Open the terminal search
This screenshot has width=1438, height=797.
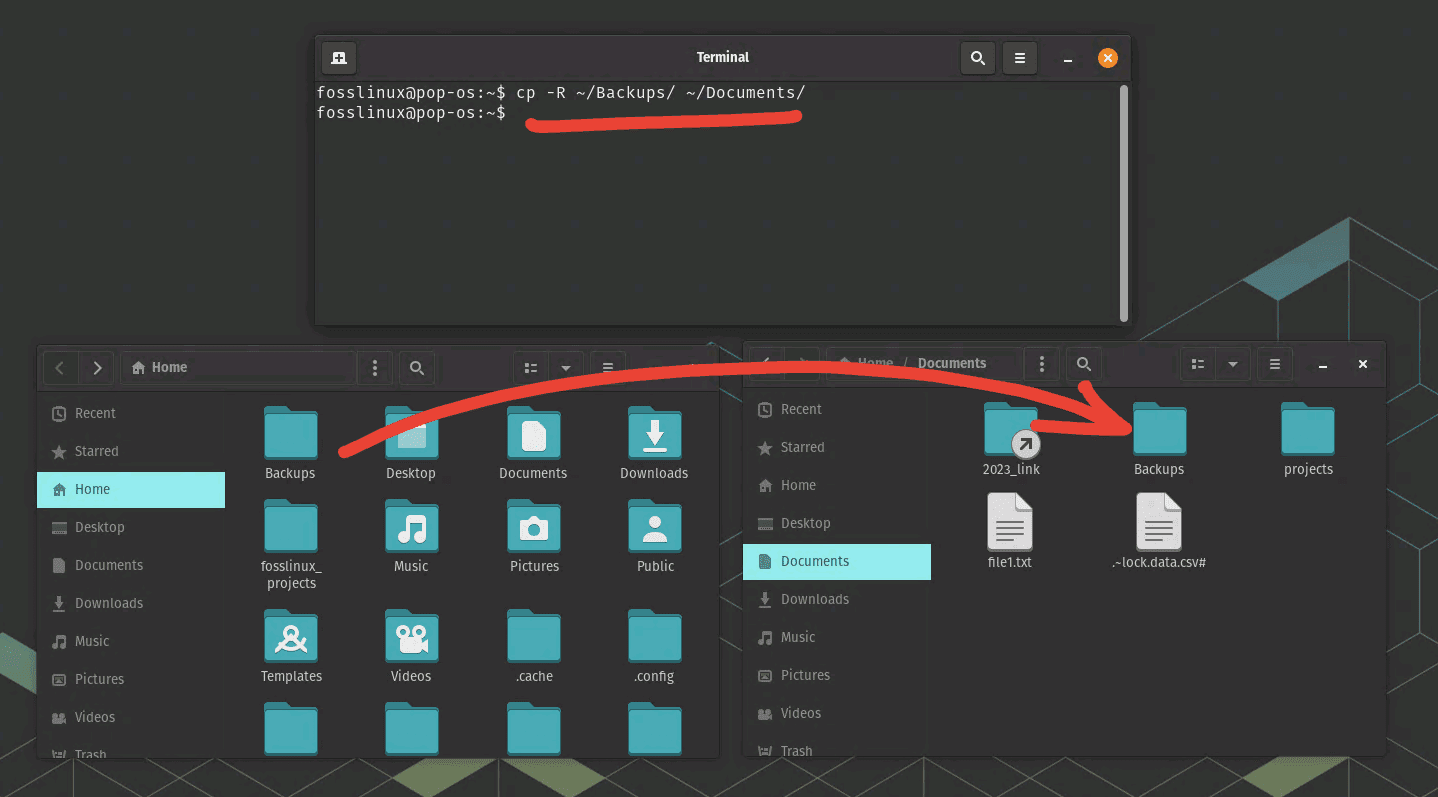click(977, 57)
